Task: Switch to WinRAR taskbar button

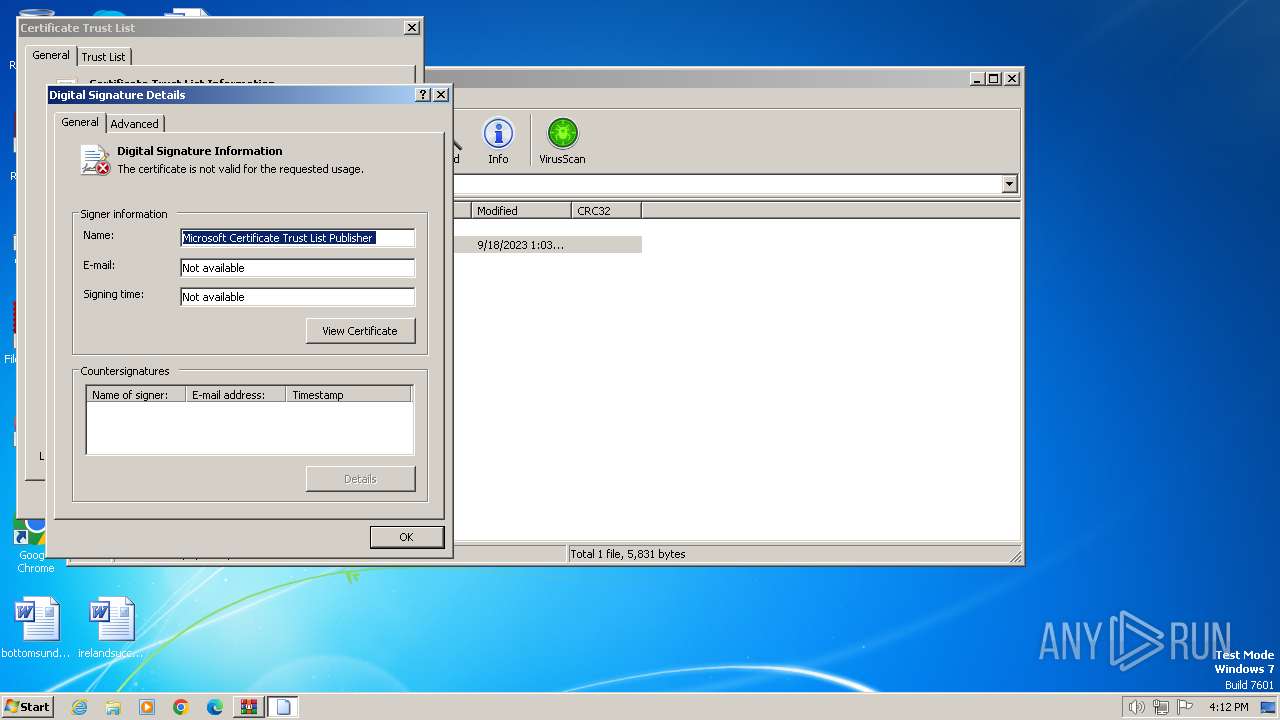Action: tap(249, 707)
